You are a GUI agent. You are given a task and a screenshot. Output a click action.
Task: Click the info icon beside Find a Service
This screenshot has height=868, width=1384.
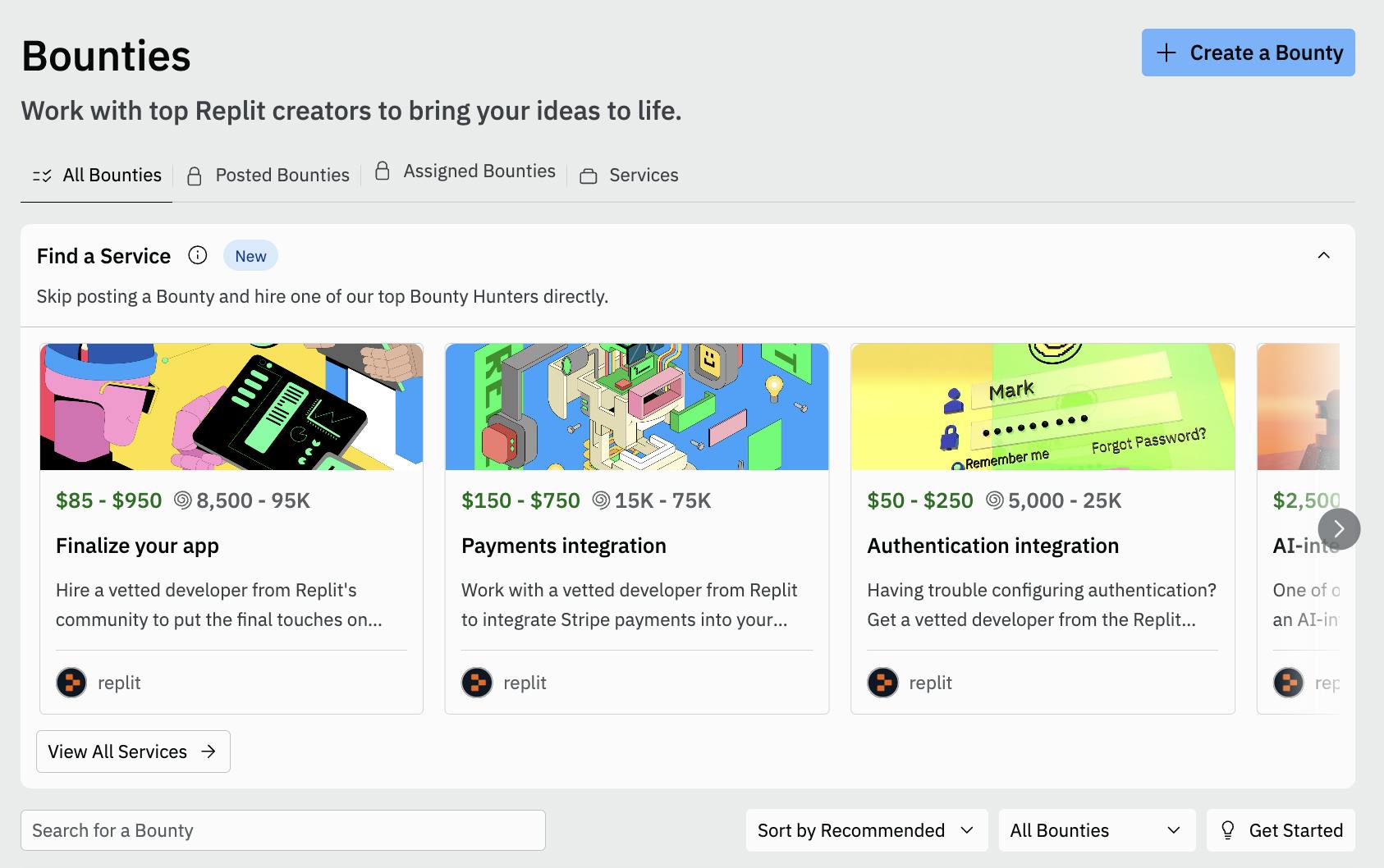(197, 255)
